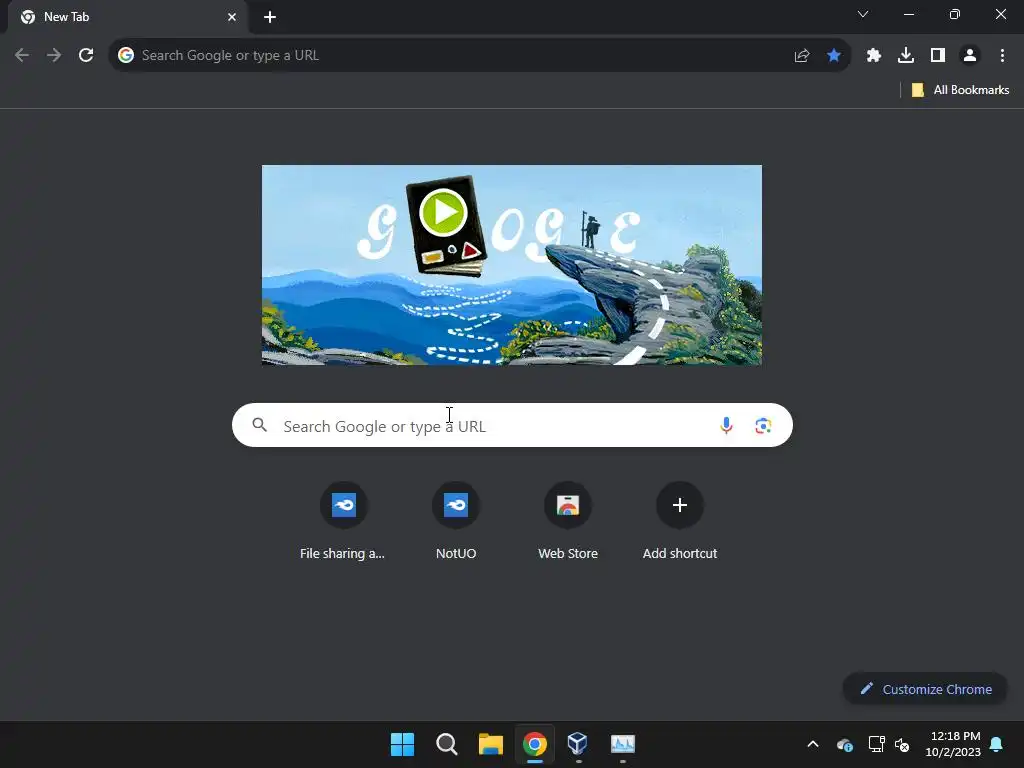Click the magnifier icon in search box
The height and width of the screenshot is (768, 1024).
pos(259,425)
